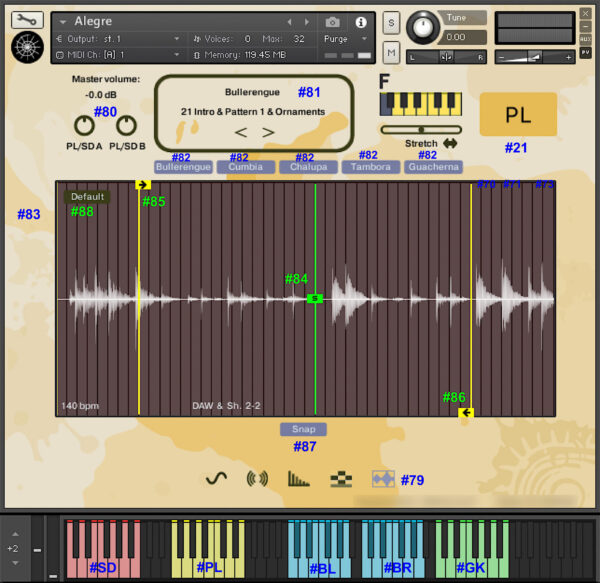Image resolution: width=600 pixels, height=583 pixels.
Task: Expand the arrow beside Alegre instrument name
Action: [63, 22]
